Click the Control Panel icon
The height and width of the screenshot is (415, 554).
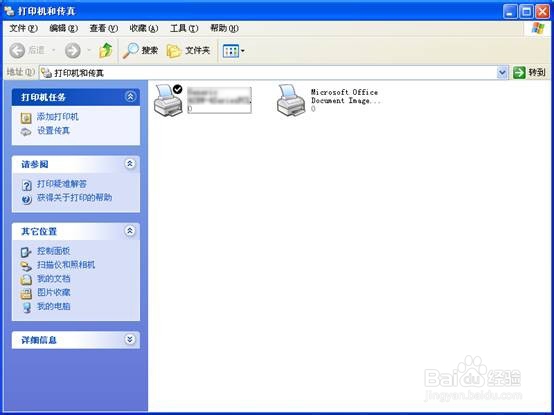pos(26,252)
